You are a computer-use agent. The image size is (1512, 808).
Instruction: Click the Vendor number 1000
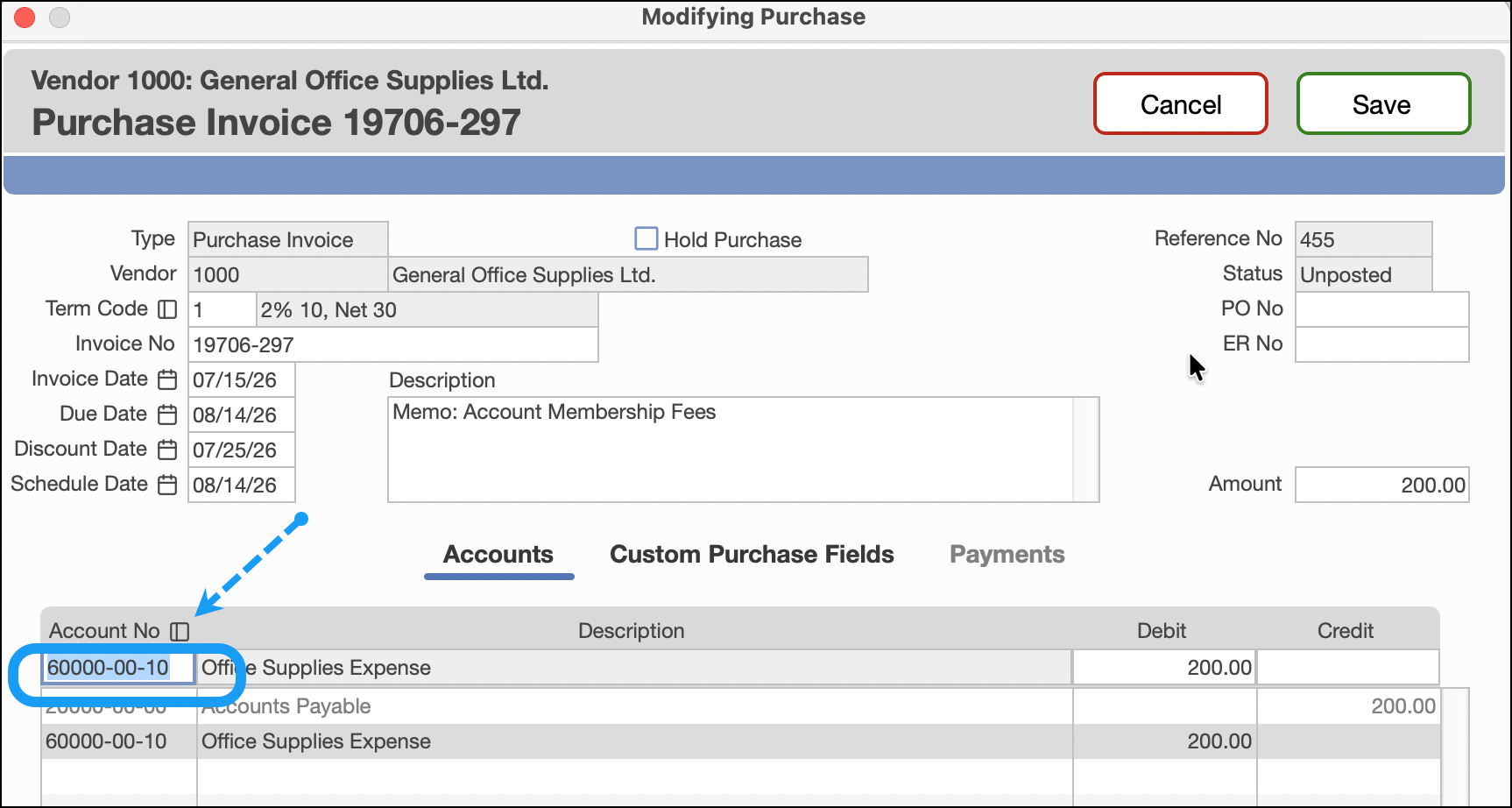pyautogui.click(x=288, y=274)
